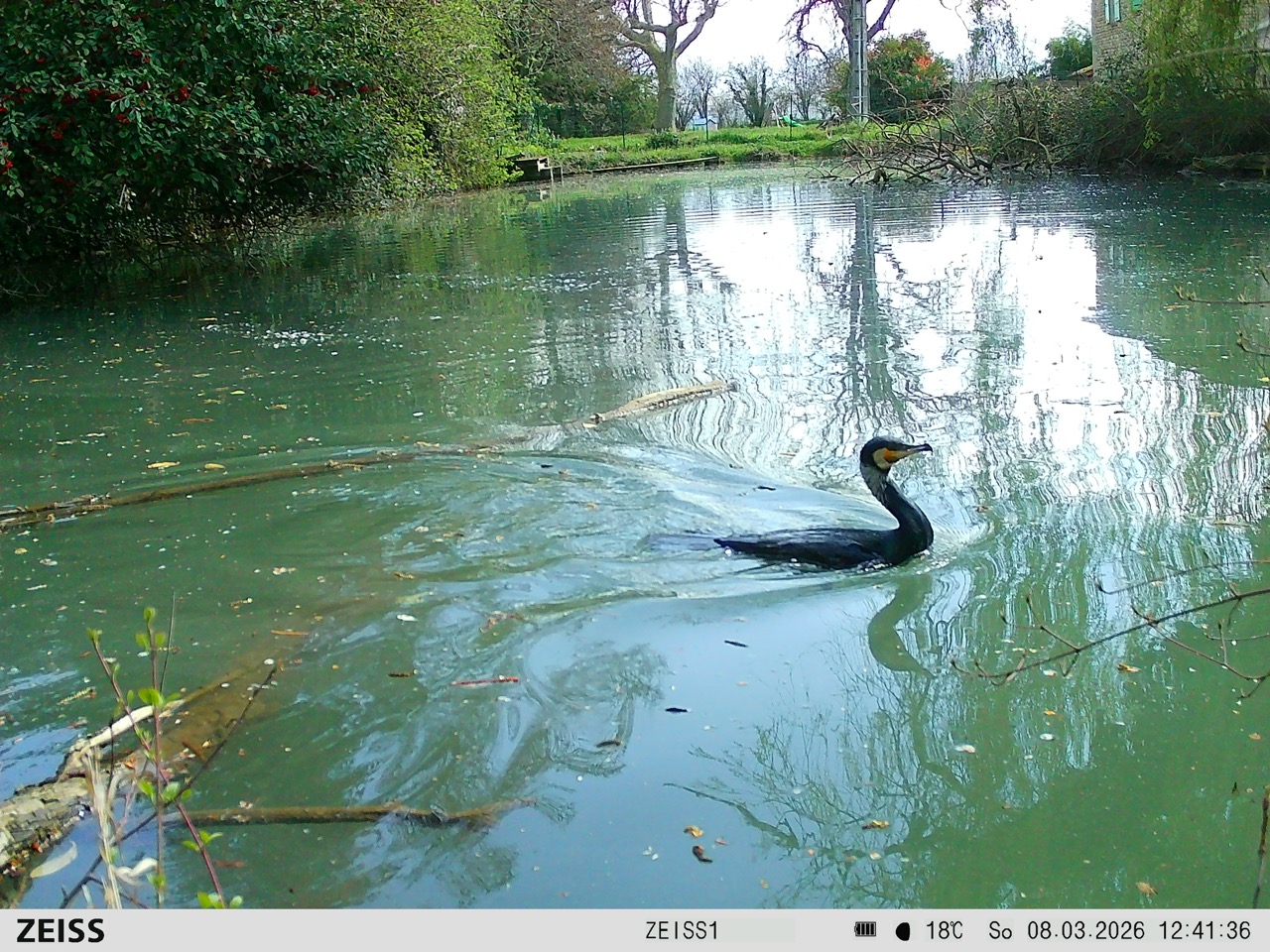Click the 12:41:36 timestamp
The image size is (1270, 952).
point(1205,930)
